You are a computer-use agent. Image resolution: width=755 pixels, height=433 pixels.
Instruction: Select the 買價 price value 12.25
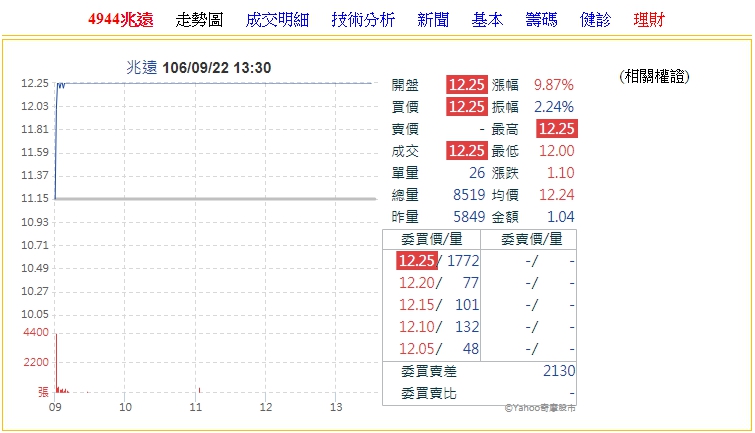click(467, 106)
